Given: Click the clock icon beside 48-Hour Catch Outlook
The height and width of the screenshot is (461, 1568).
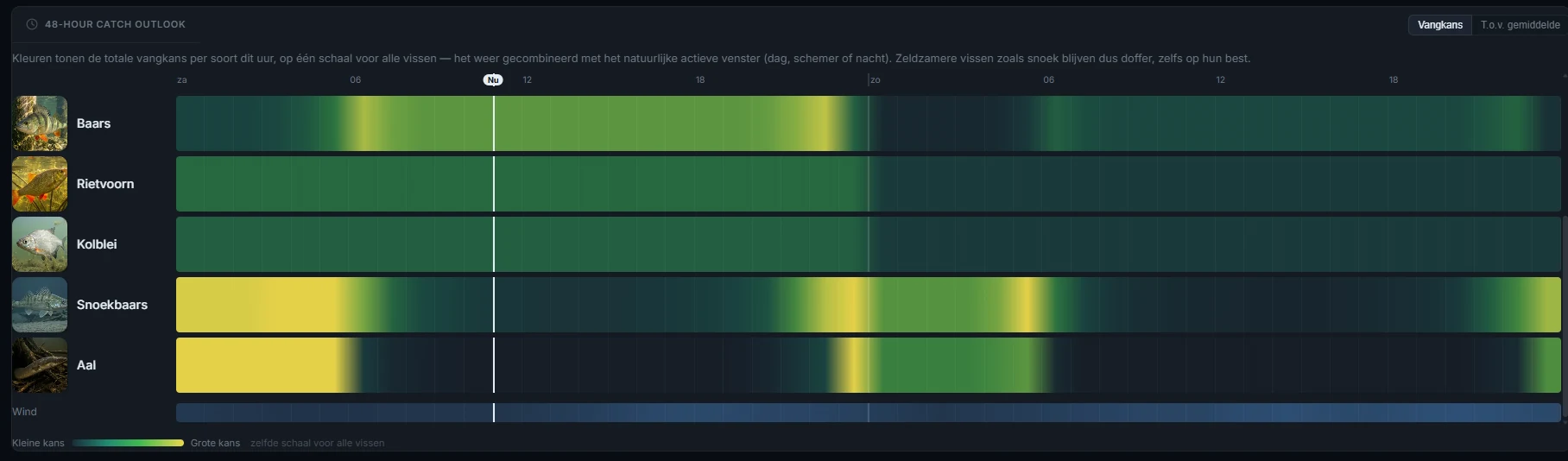Looking at the screenshot, I should (x=32, y=24).
